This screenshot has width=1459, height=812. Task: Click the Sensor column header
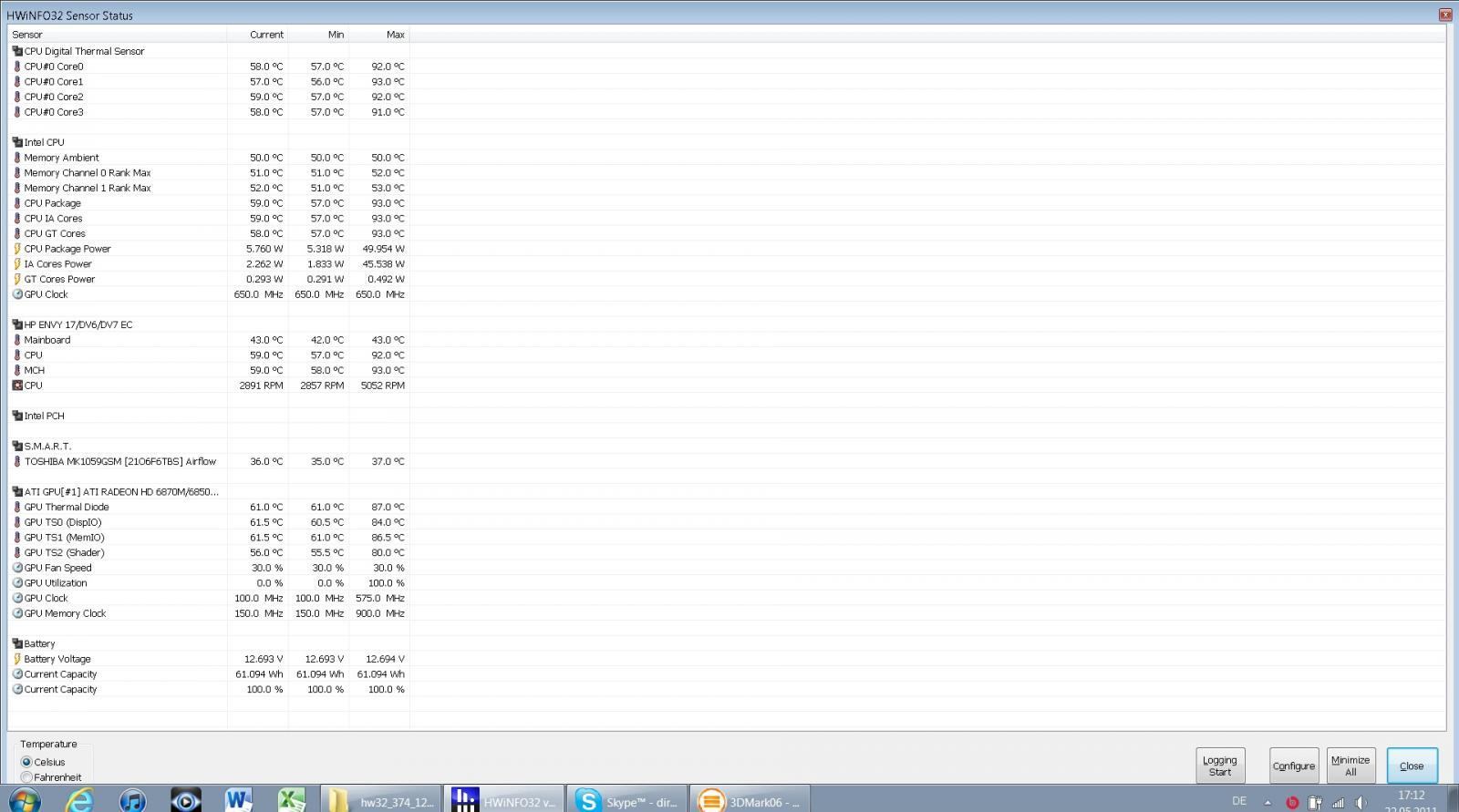pos(118,35)
